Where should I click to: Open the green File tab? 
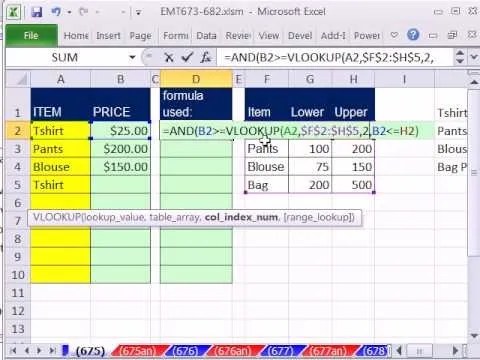point(31,35)
